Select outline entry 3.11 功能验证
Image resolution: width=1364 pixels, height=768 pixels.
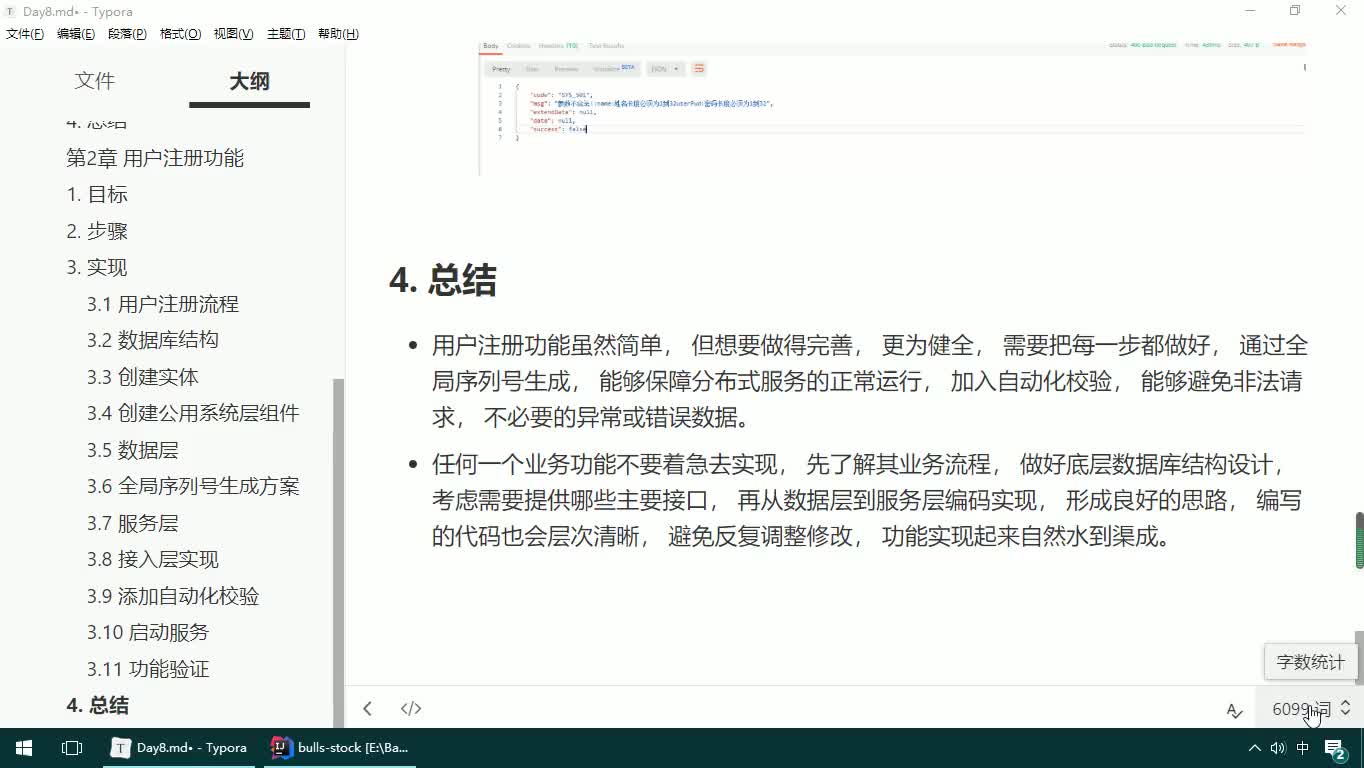pos(148,669)
